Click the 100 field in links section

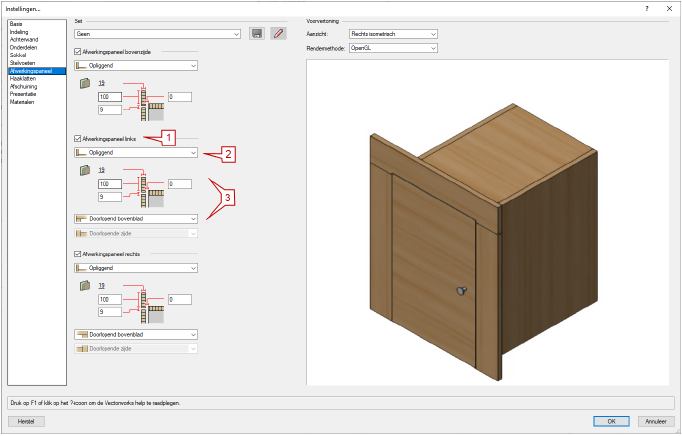click(x=110, y=184)
